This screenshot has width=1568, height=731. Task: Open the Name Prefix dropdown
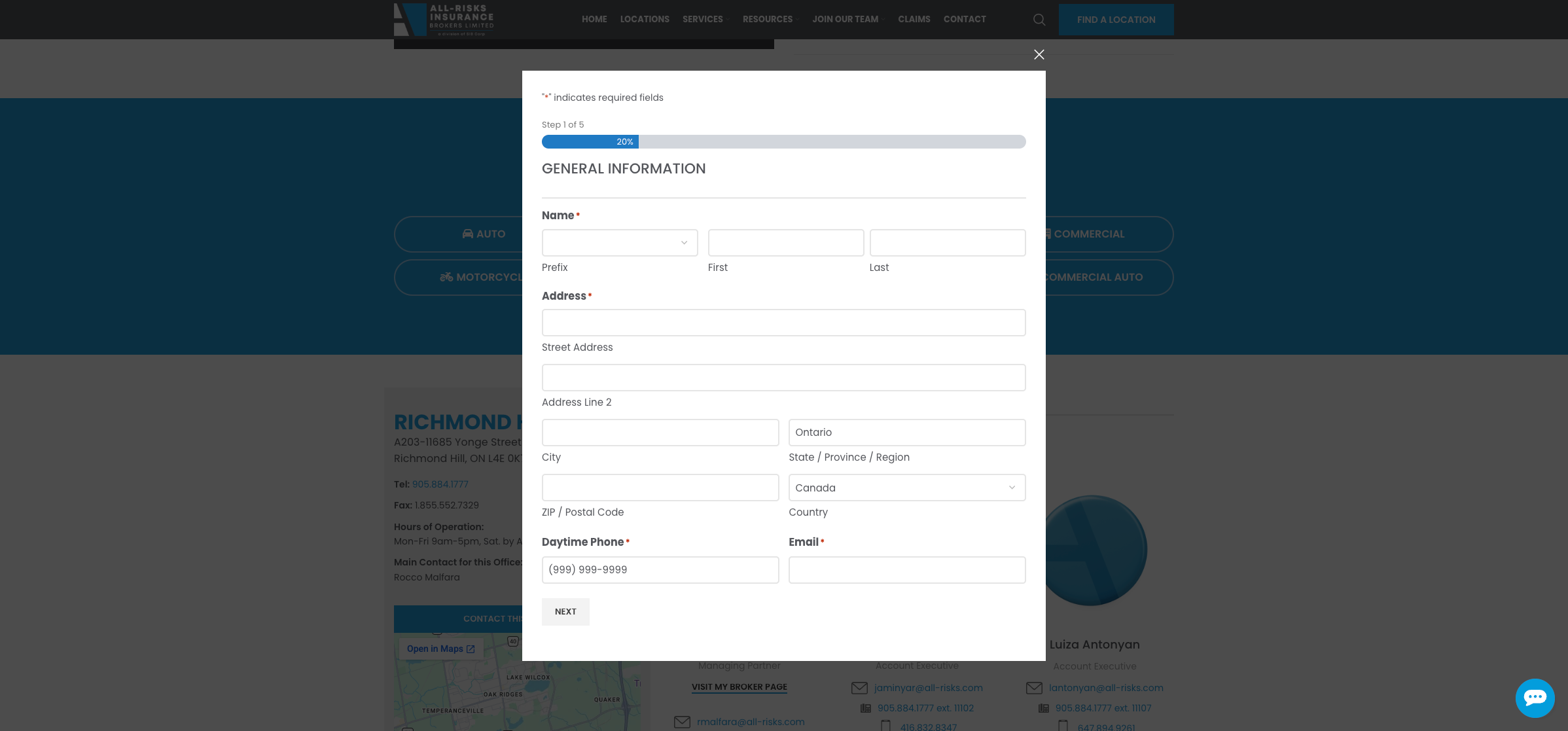(x=620, y=243)
